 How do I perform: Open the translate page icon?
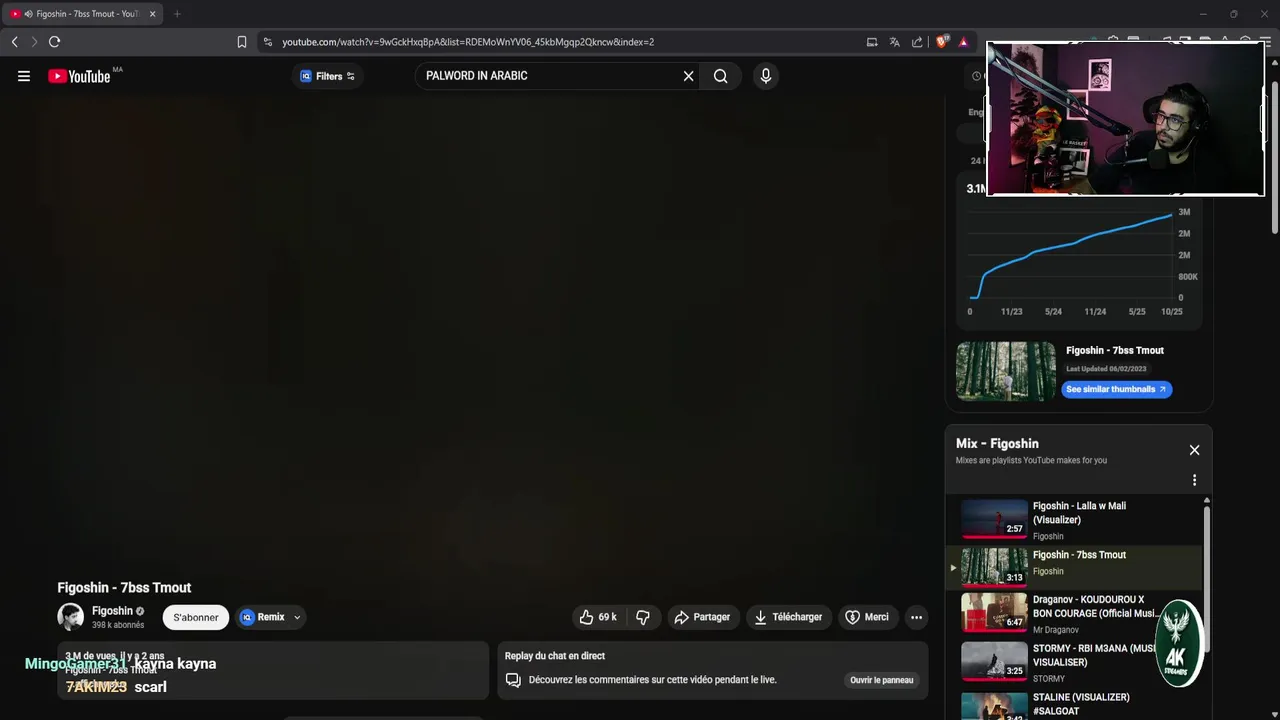894,42
